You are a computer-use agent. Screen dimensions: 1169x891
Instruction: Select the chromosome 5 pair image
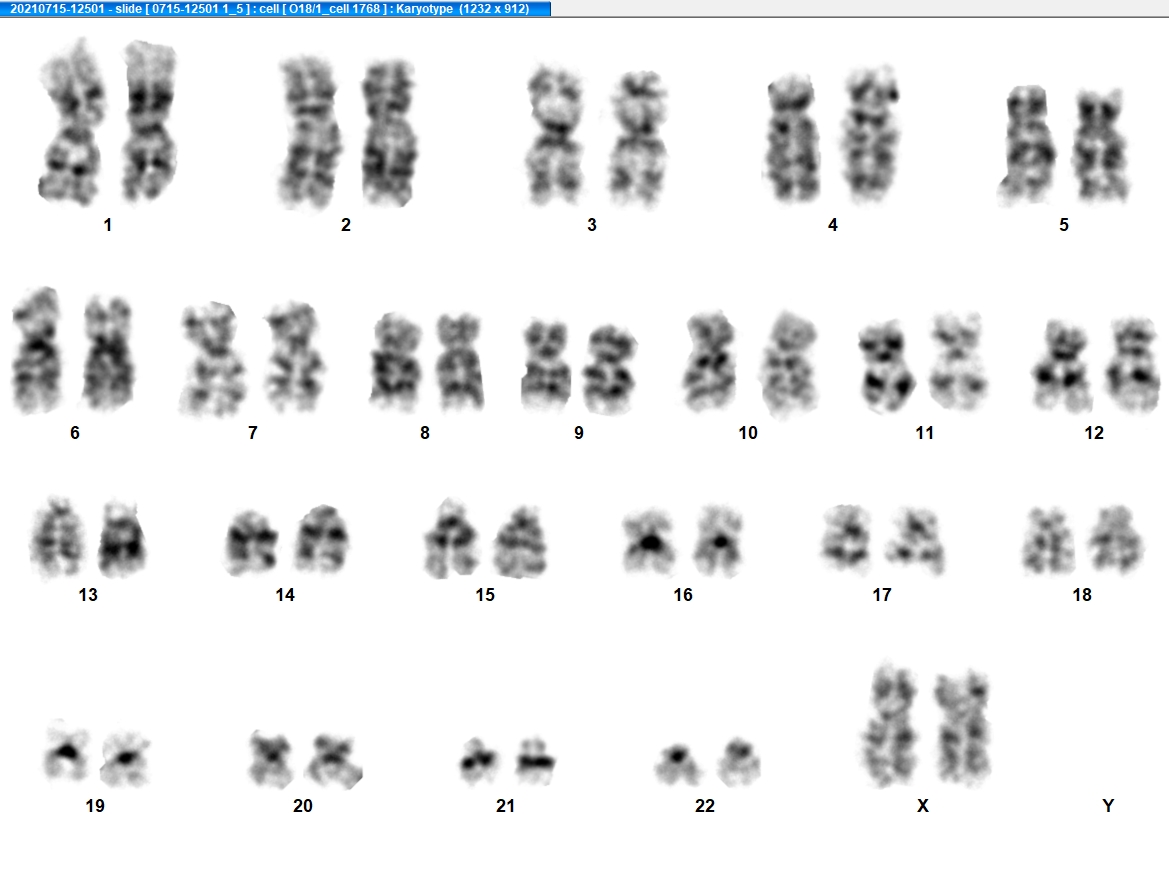(x=1064, y=145)
